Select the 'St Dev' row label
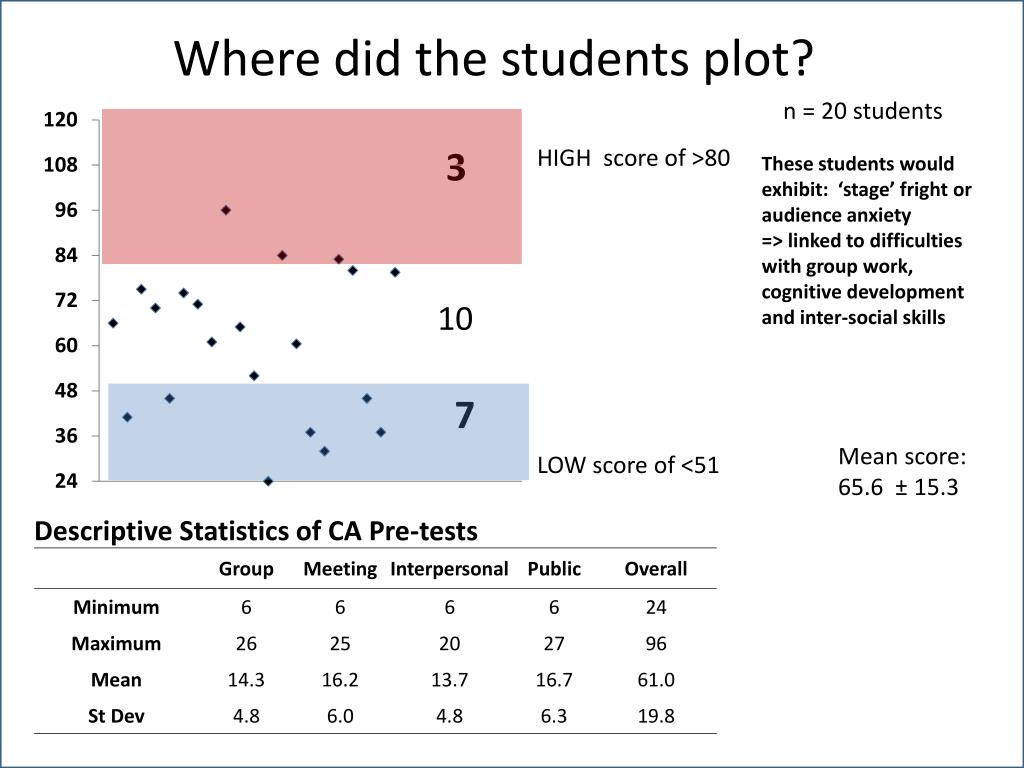The width and height of the screenshot is (1024, 768). (x=116, y=716)
